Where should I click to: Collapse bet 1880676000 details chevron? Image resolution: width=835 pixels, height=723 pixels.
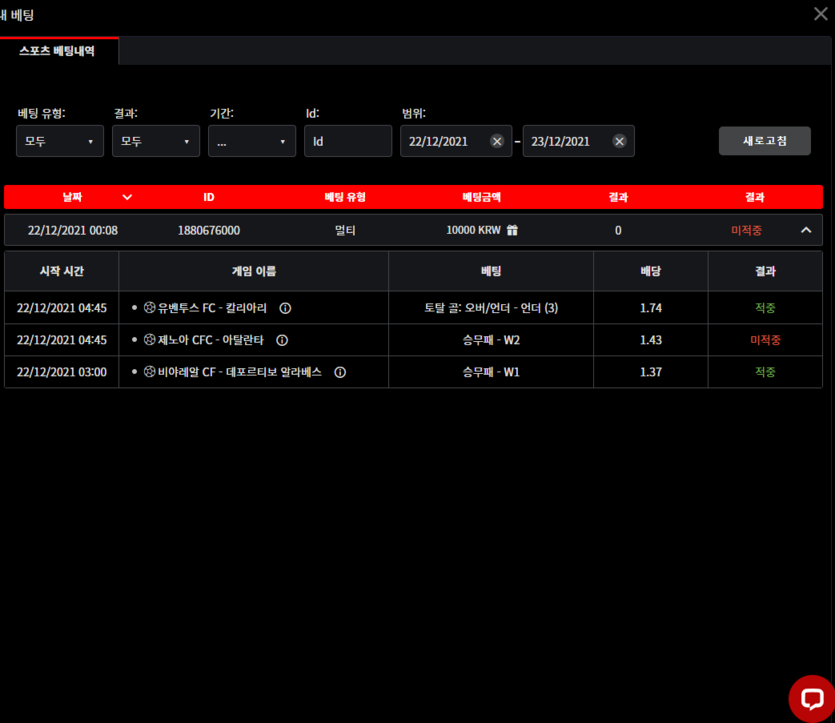(x=806, y=230)
